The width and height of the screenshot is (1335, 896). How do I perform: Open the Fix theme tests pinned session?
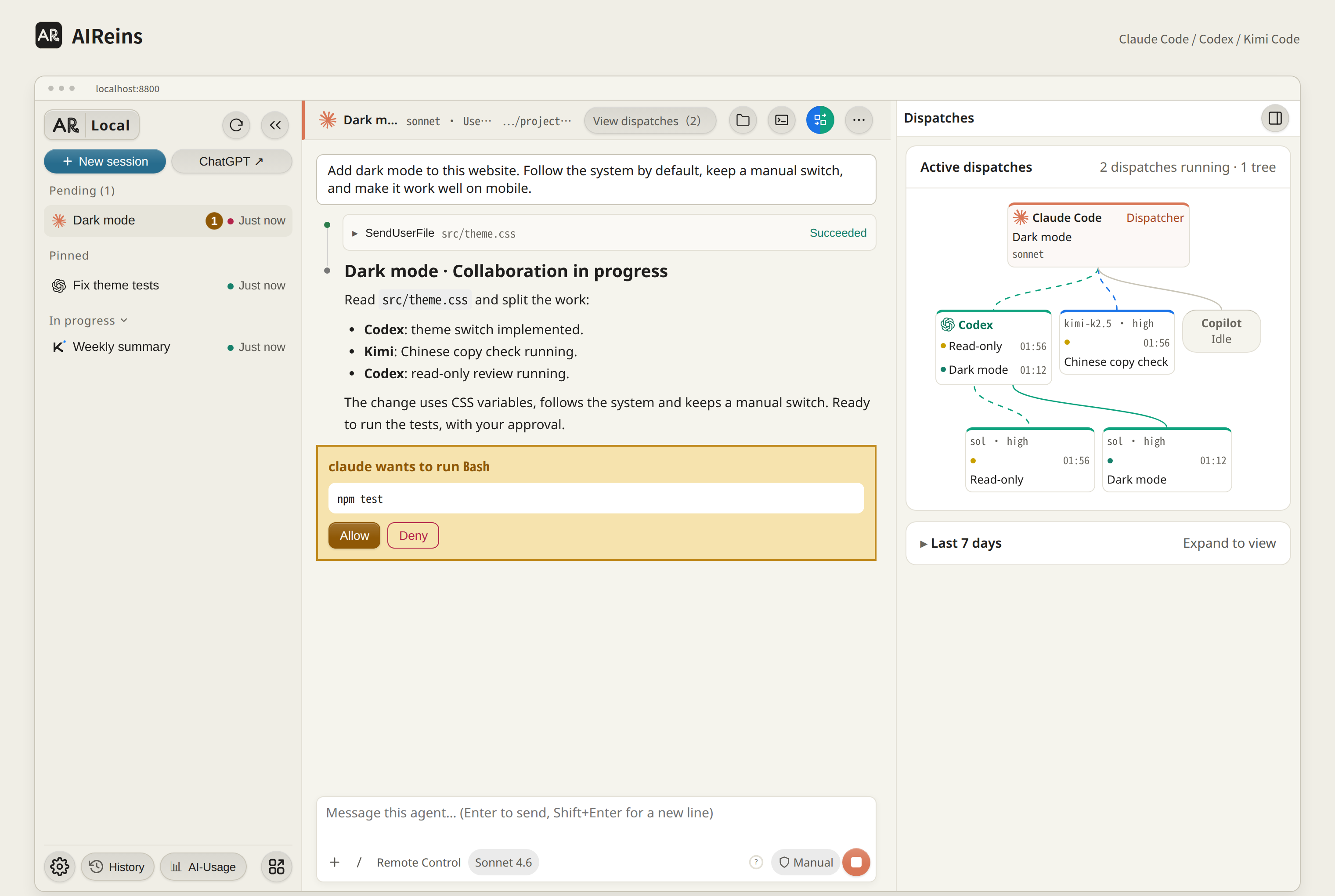(x=168, y=285)
